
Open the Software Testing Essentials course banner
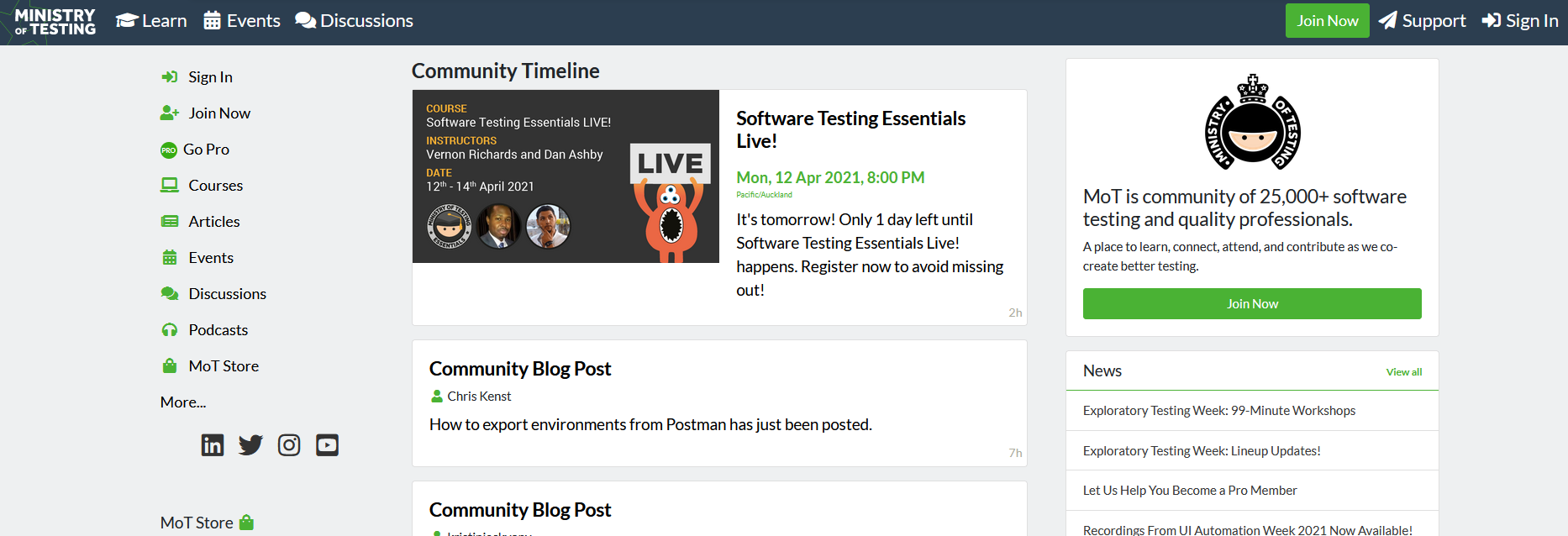click(566, 176)
